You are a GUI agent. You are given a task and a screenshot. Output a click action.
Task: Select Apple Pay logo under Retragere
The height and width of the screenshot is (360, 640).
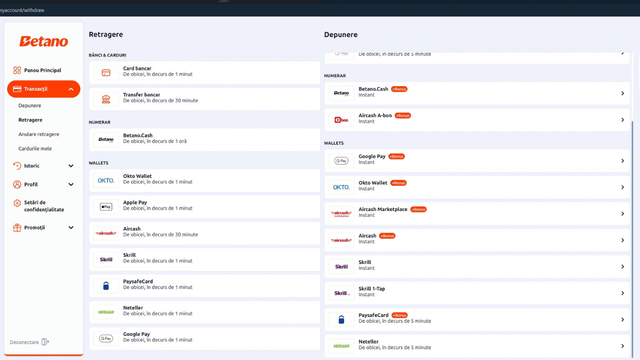click(106, 207)
